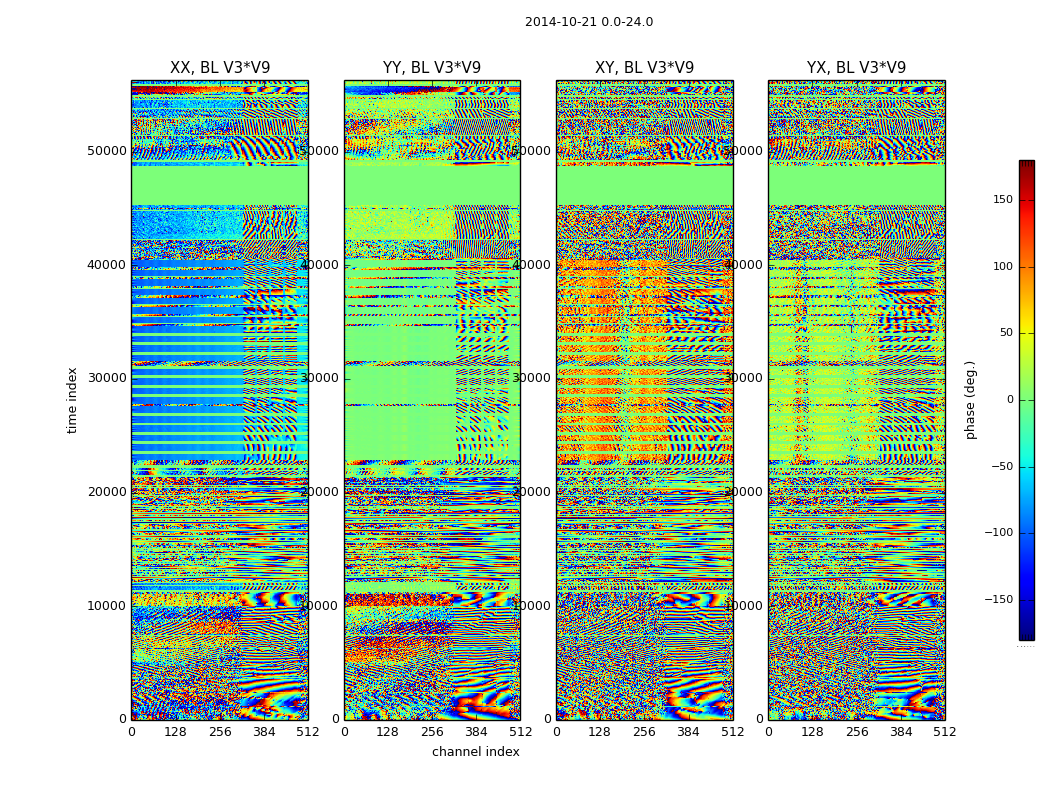Click the '30000' y-tick of XX panel

(107, 378)
